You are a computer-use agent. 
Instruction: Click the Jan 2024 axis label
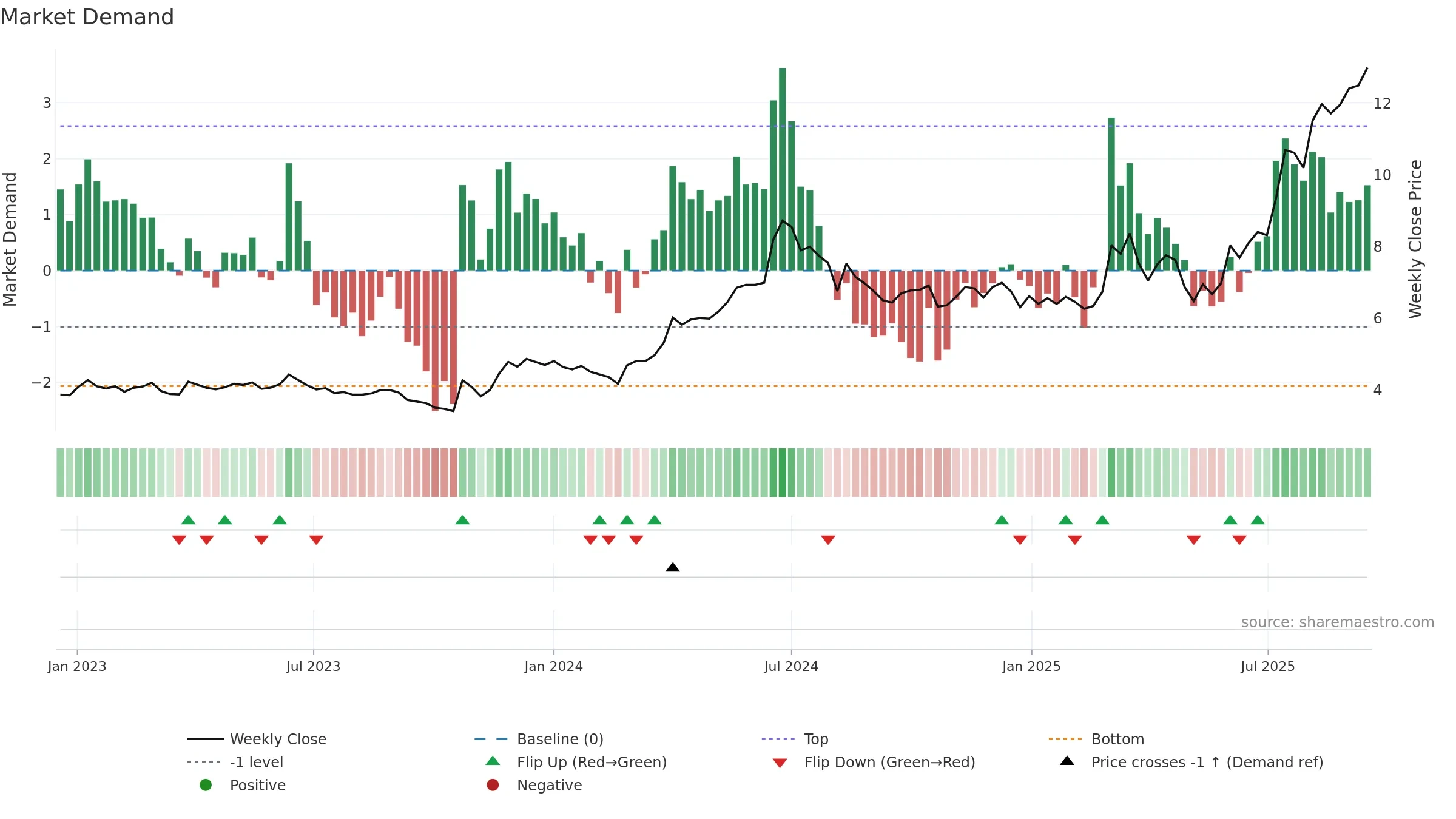coord(554,666)
